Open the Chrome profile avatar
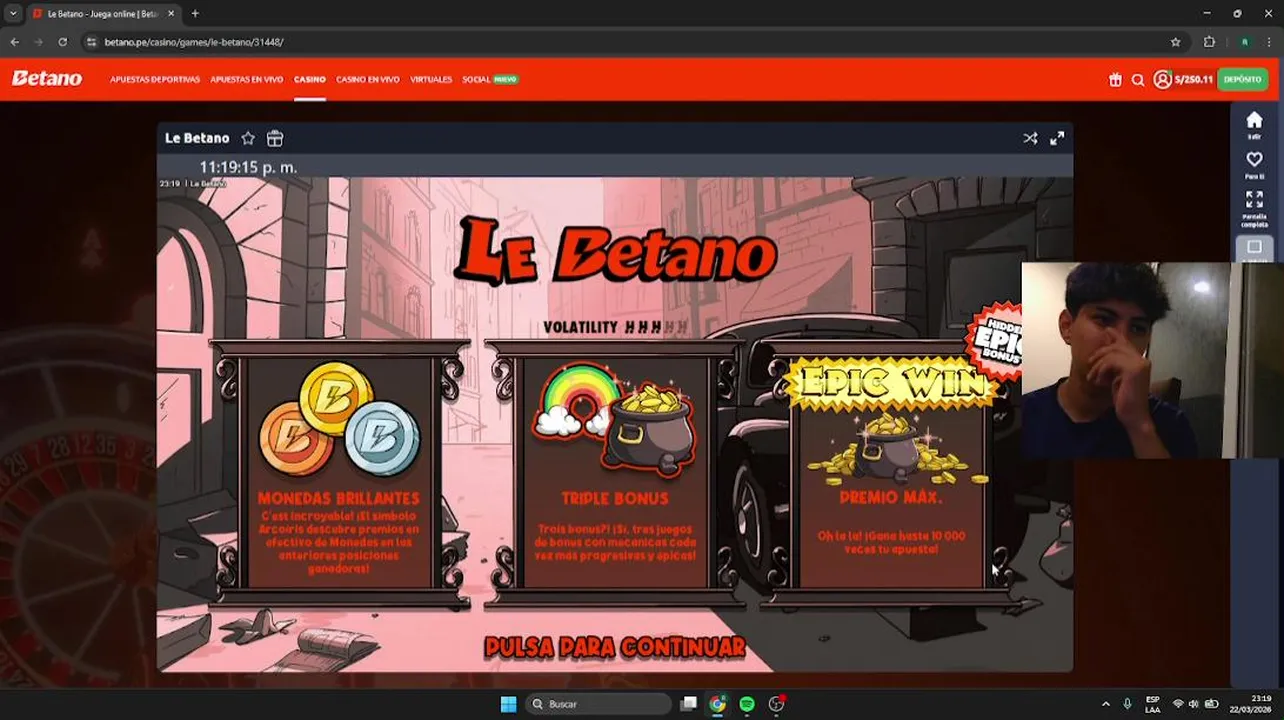The width and height of the screenshot is (1284, 720). click(1245, 42)
